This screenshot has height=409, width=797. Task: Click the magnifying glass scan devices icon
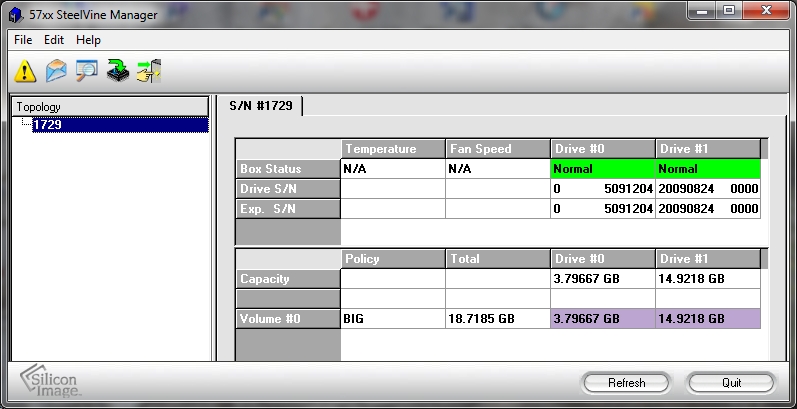(x=87, y=70)
